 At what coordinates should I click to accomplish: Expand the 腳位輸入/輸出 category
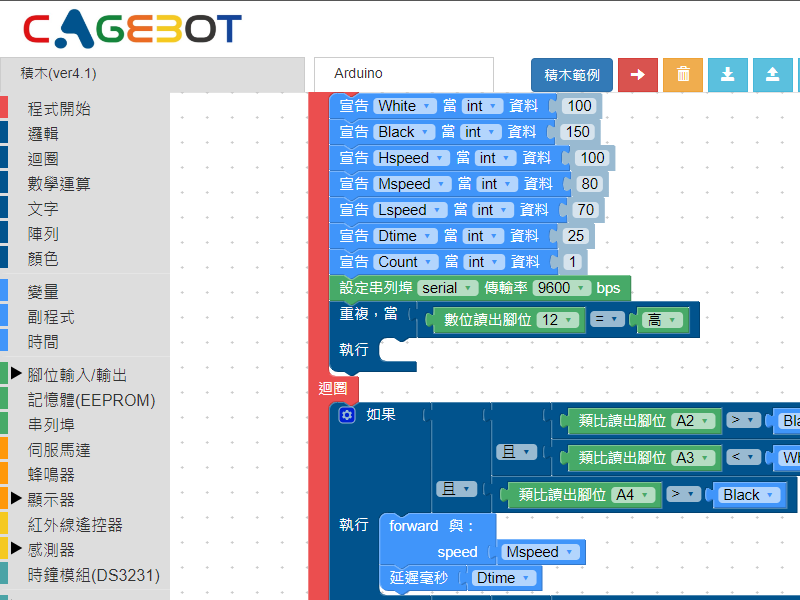tap(17, 374)
